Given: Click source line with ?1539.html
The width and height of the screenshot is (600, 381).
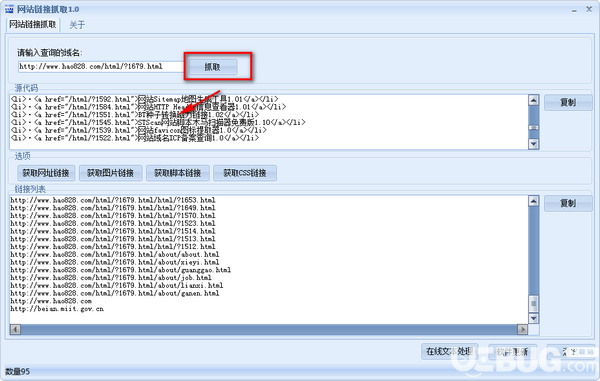Looking at the screenshot, I should coord(139,130).
